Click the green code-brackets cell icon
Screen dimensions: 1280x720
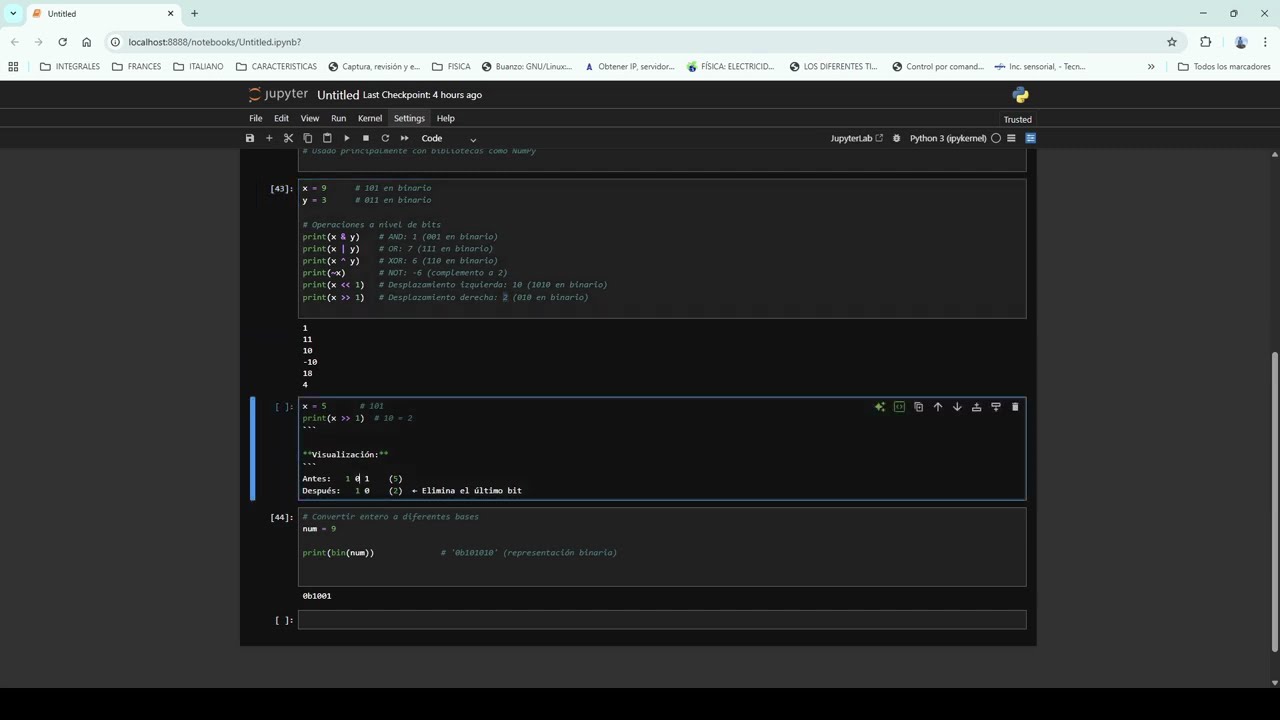coord(899,407)
